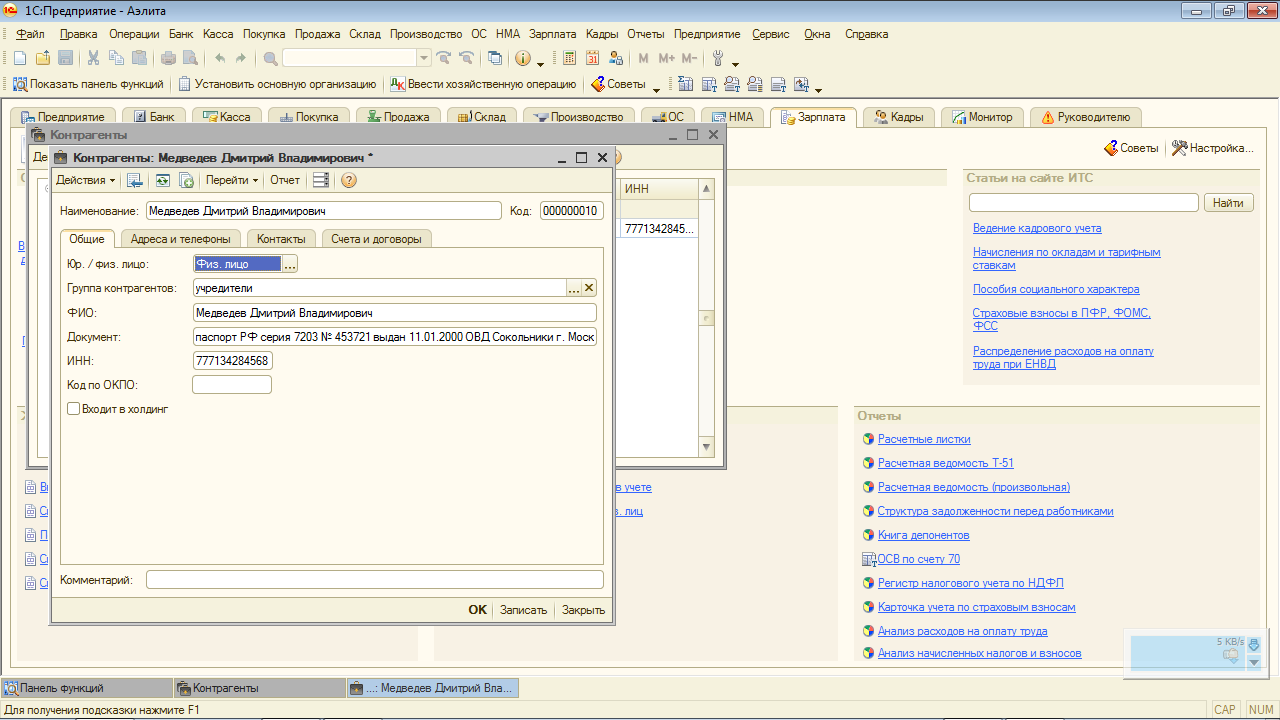1280x720 pixels.
Task: Click the windows list toolbar icon
Action: pos(494,58)
